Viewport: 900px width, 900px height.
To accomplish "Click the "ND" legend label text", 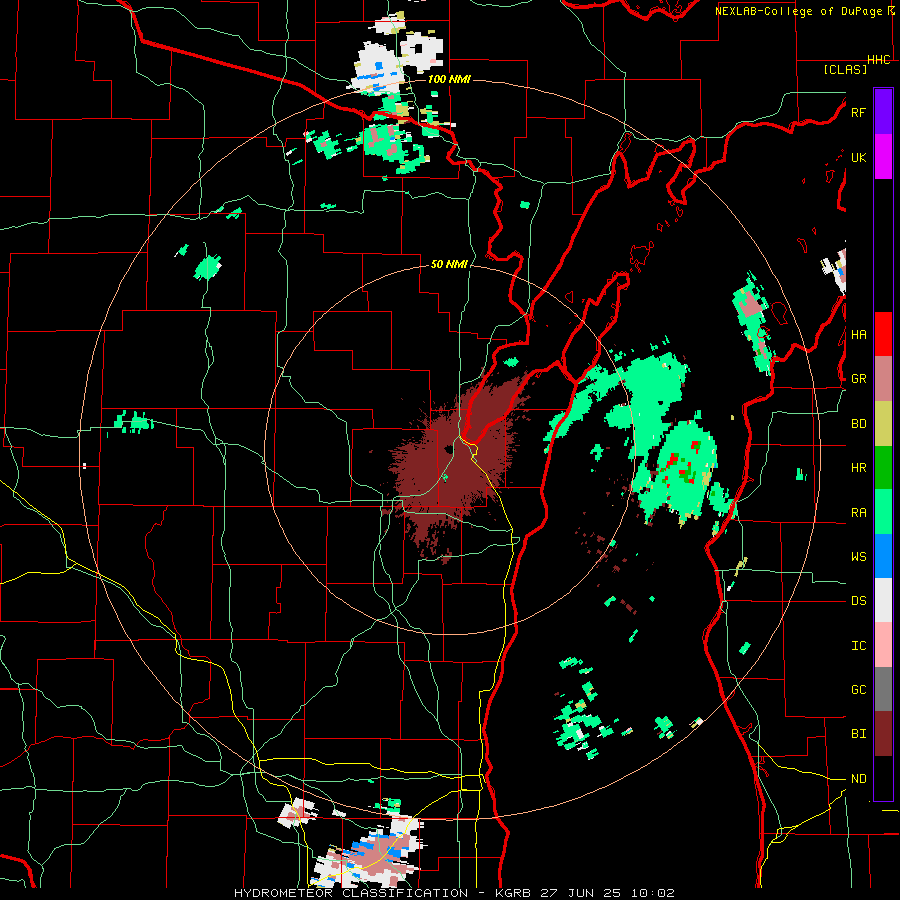I will pyautogui.click(x=858, y=779).
